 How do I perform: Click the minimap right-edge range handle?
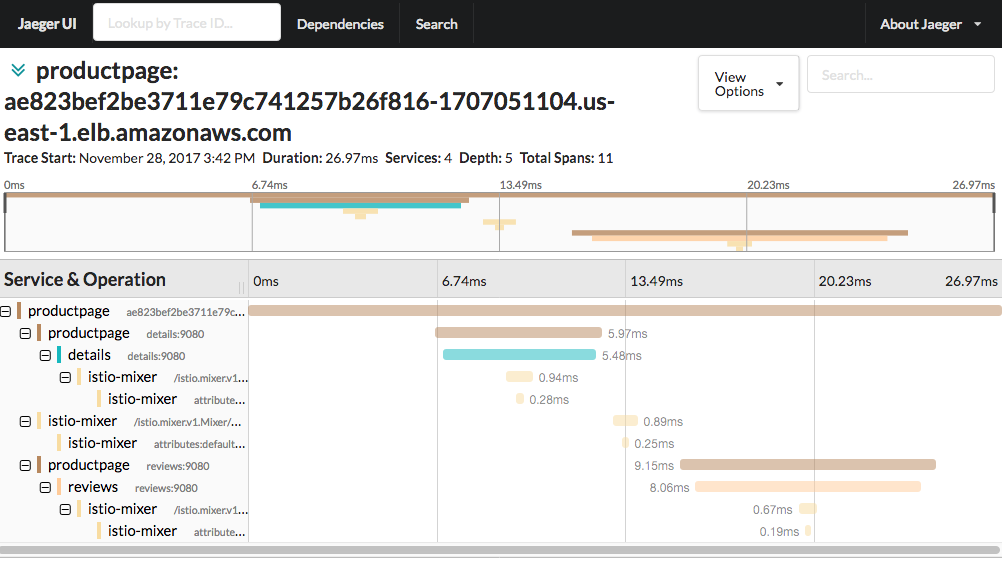[994, 203]
